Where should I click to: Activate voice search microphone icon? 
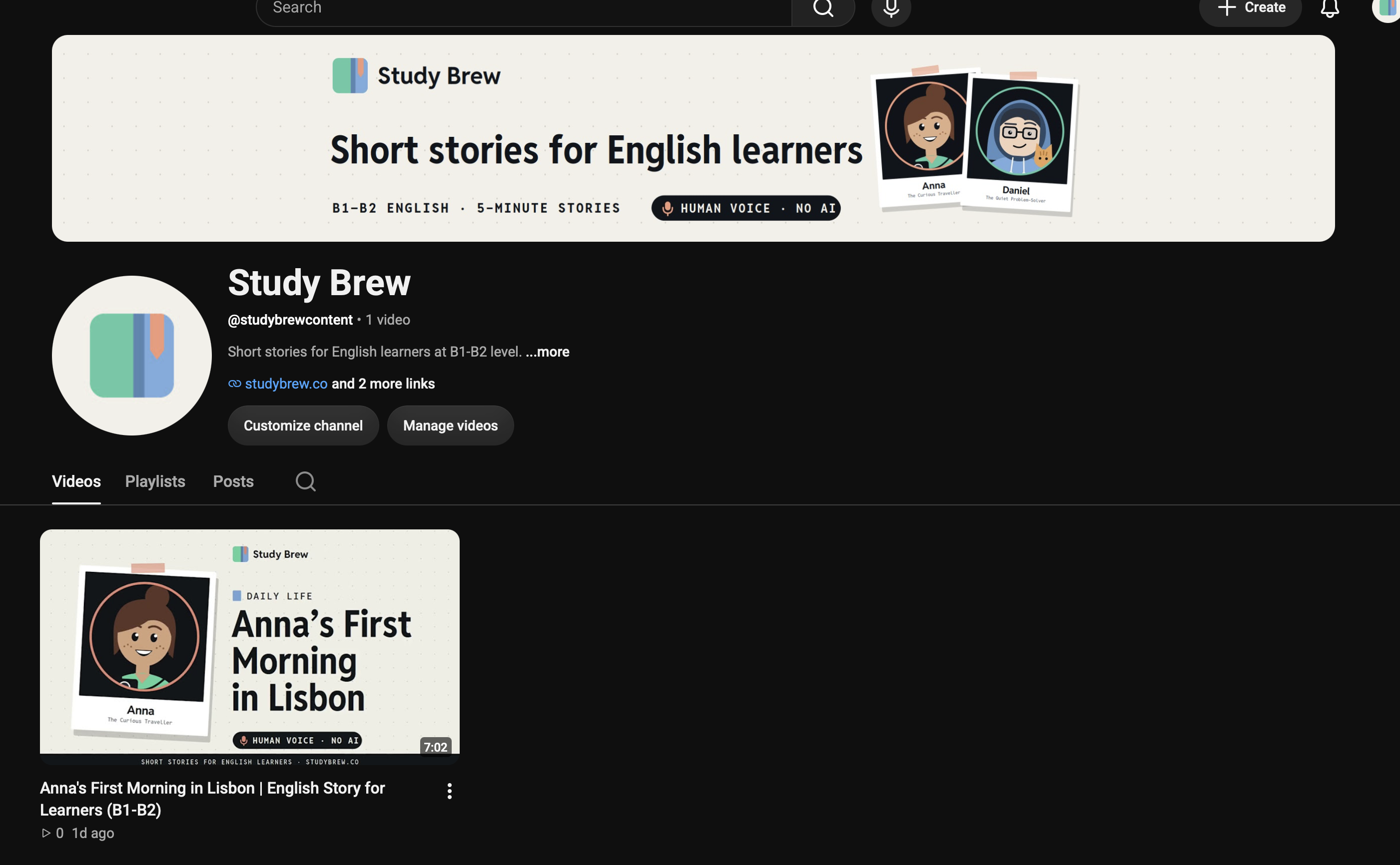tap(891, 9)
